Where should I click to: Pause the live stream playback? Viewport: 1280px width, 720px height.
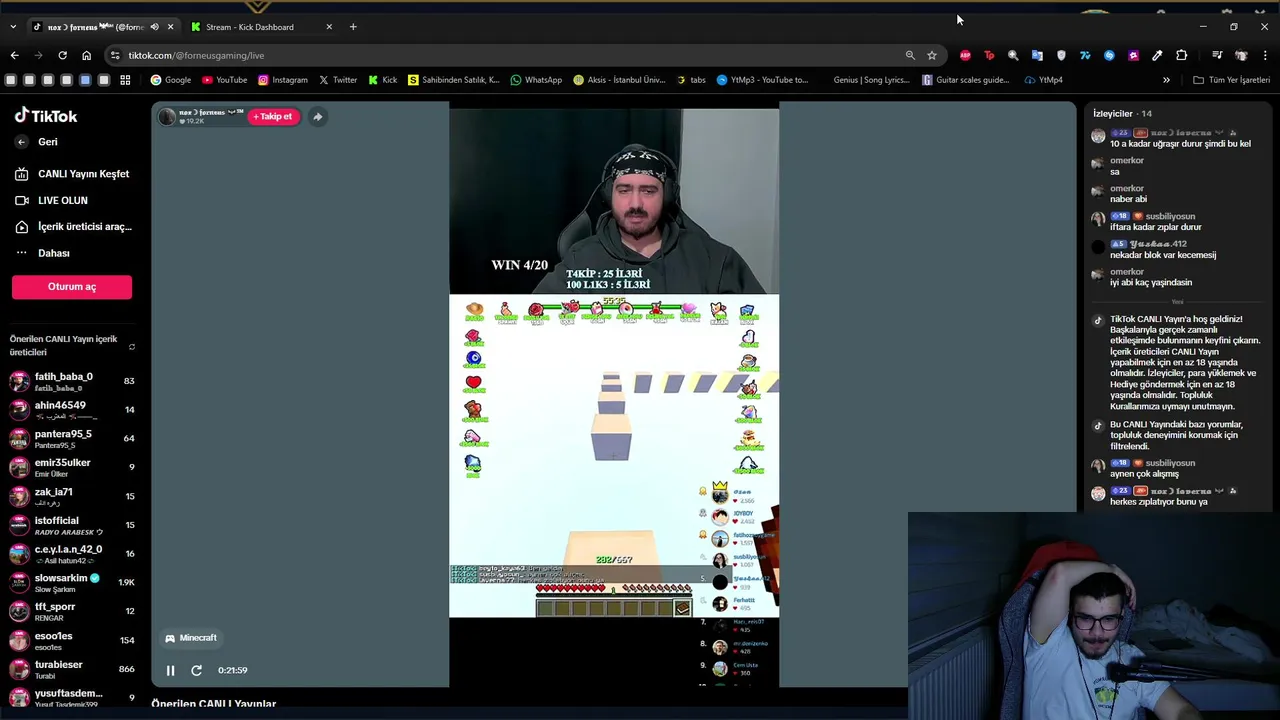(170, 670)
